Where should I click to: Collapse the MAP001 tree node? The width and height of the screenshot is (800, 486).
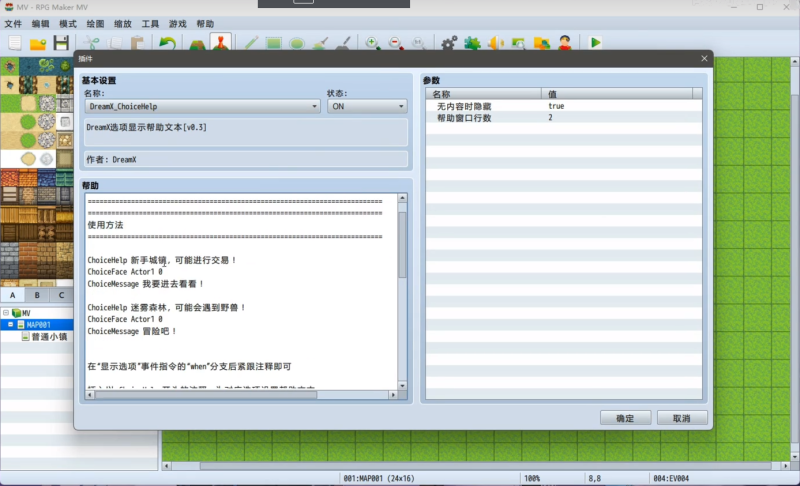point(10,324)
